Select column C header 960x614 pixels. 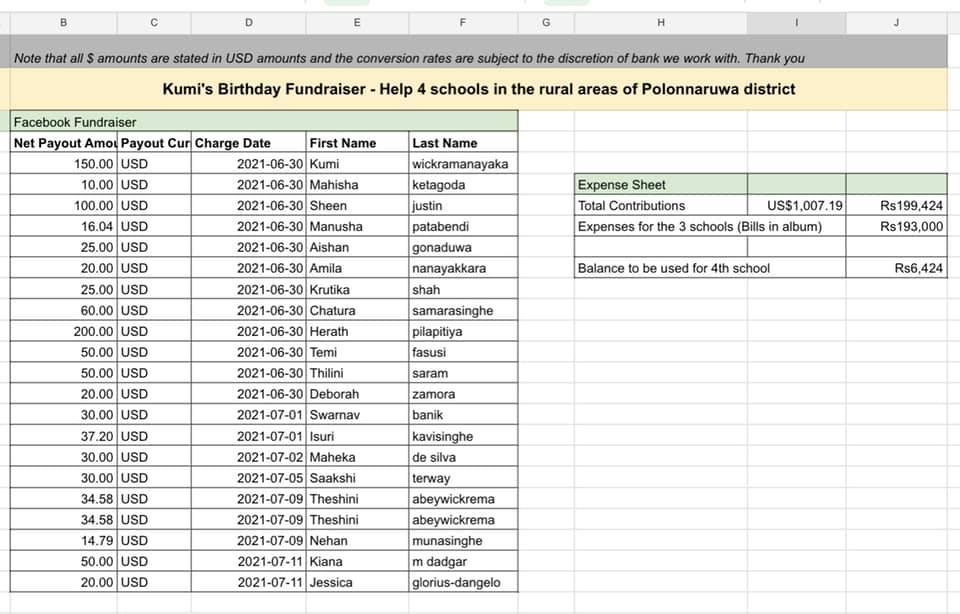pyautogui.click(x=154, y=23)
